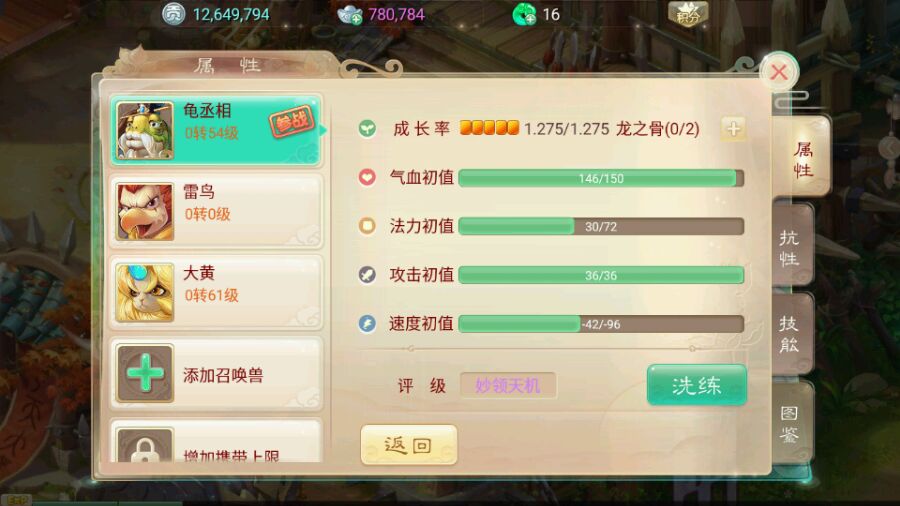Click the 速度初值 progress bar
The image size is (900, 506).
(601, 324)
